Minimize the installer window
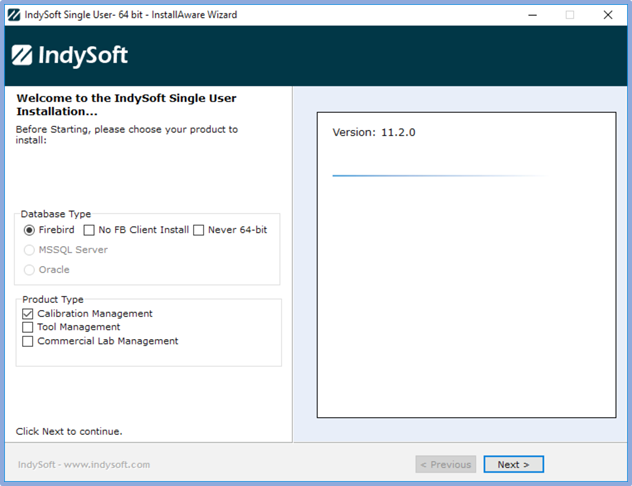The image size is (632, 486). (x=531, y=15)
